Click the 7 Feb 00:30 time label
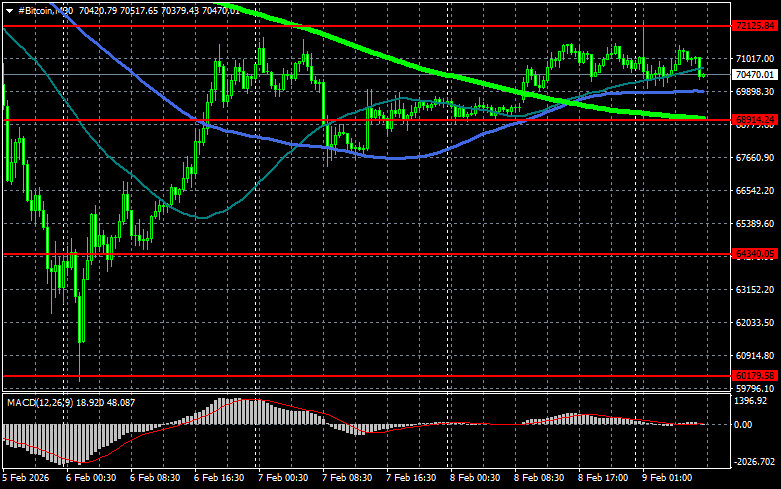The image size is (781, 489). point(283,478)
